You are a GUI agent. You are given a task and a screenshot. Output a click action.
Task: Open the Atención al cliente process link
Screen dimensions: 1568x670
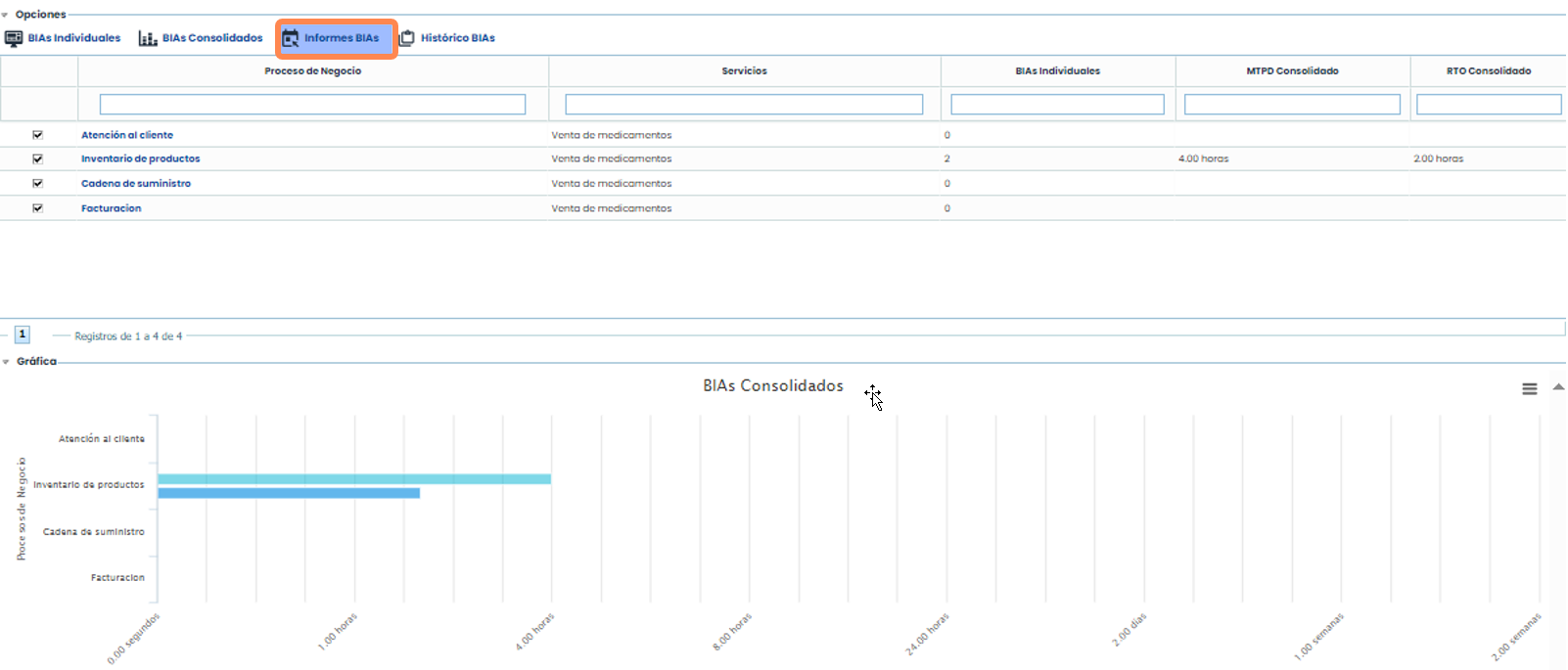click(127, 135)
